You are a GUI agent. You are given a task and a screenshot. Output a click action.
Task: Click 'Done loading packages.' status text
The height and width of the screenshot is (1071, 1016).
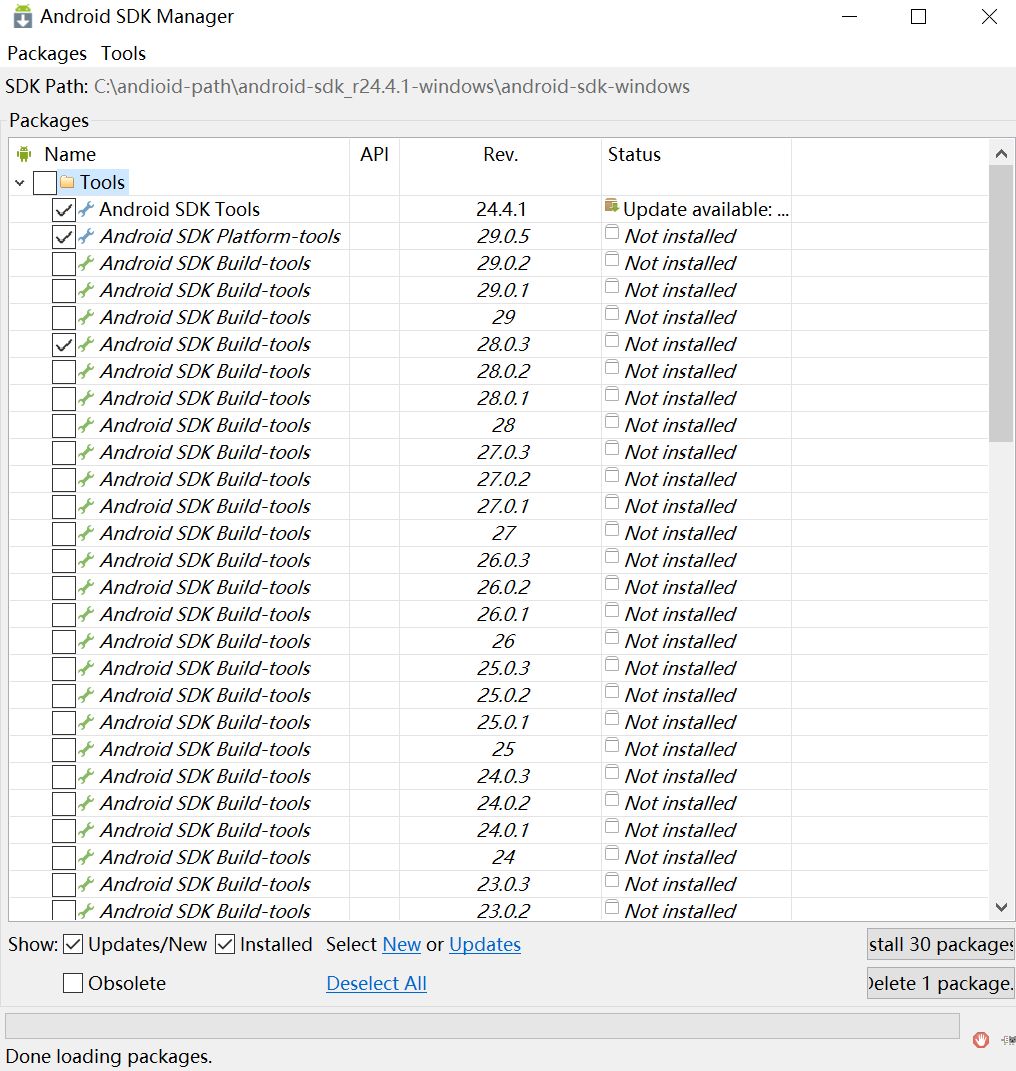(109, 1056)
